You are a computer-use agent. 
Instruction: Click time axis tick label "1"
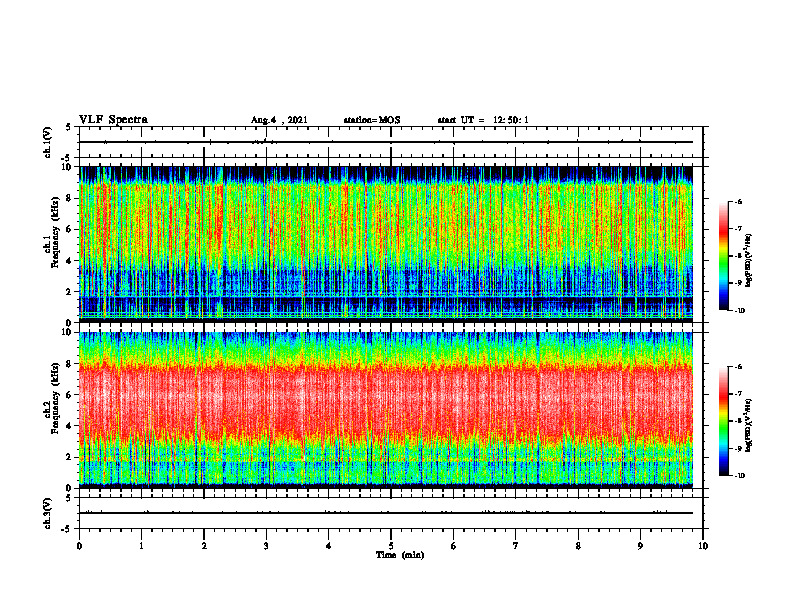(141, 546)
